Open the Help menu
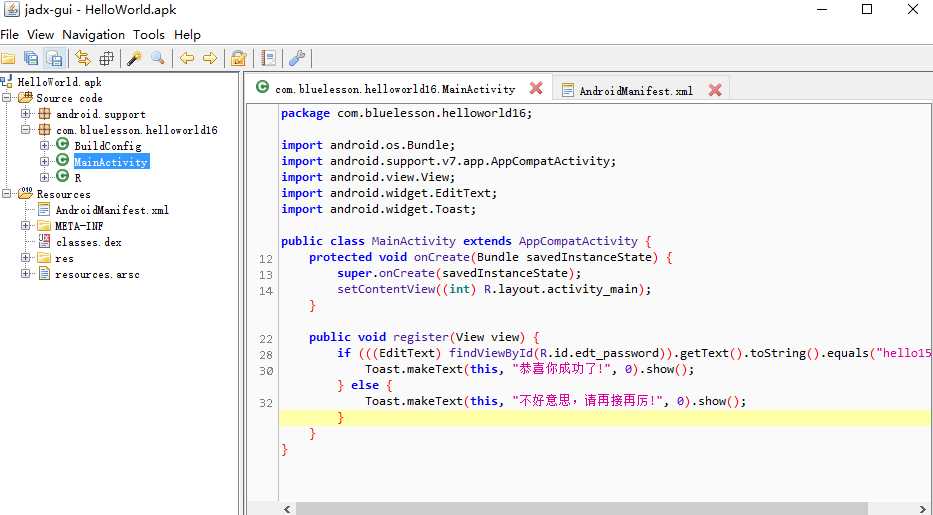The width and height of the screenshot is (933, 515). click(x=187, y=34)
